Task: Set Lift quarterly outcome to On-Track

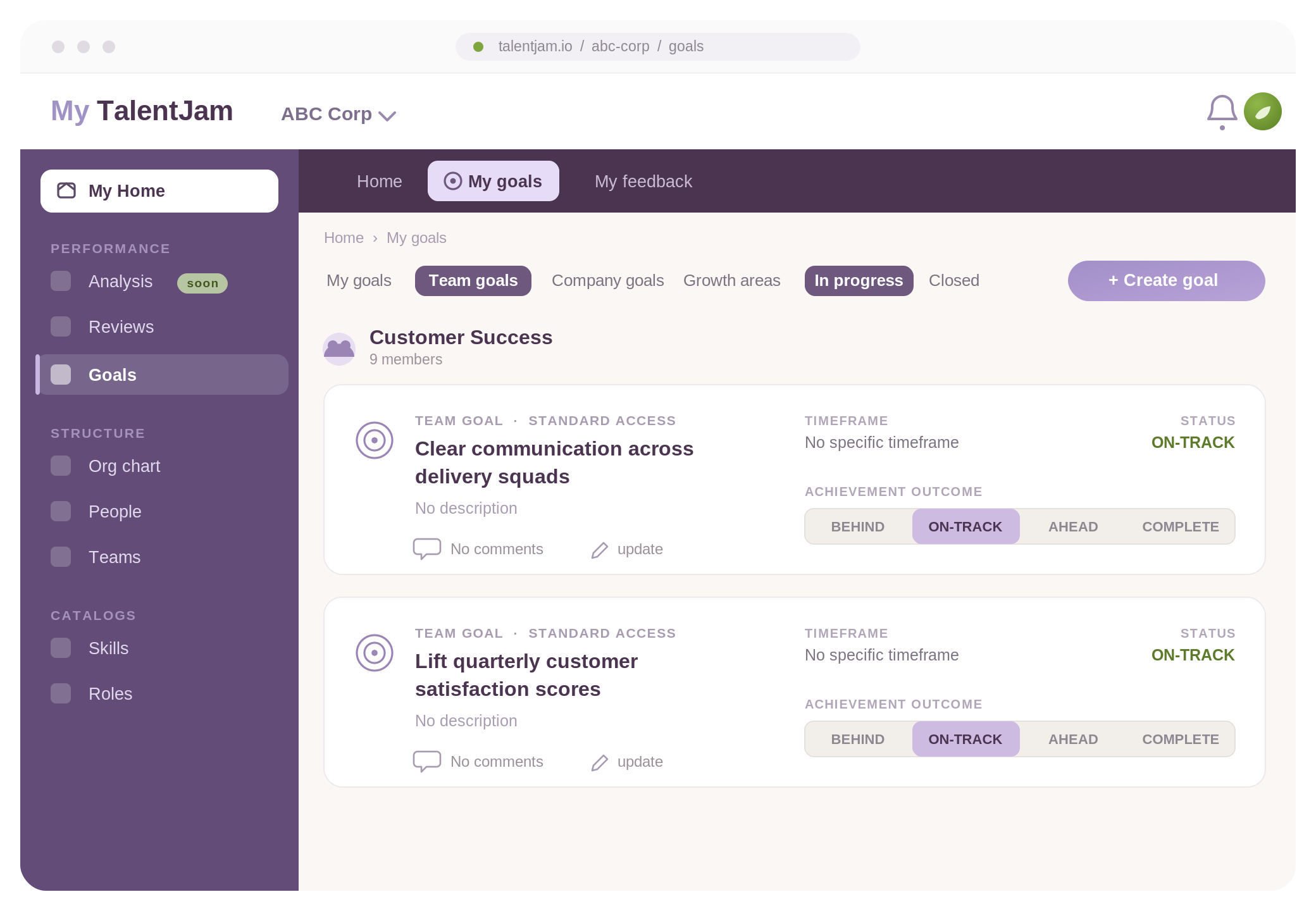Action: click(x=965, y=739)
